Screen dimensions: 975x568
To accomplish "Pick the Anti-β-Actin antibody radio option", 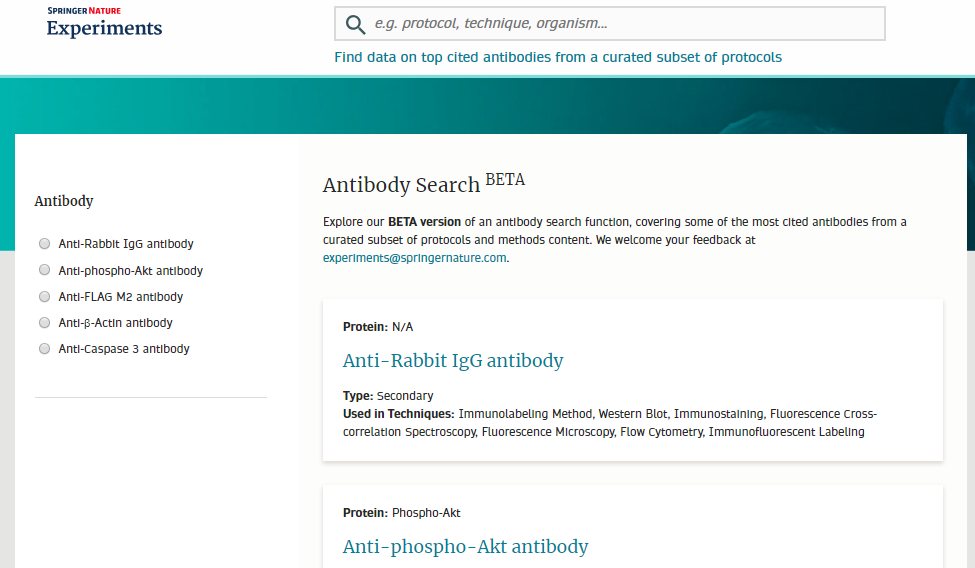I will coord(44,323).
